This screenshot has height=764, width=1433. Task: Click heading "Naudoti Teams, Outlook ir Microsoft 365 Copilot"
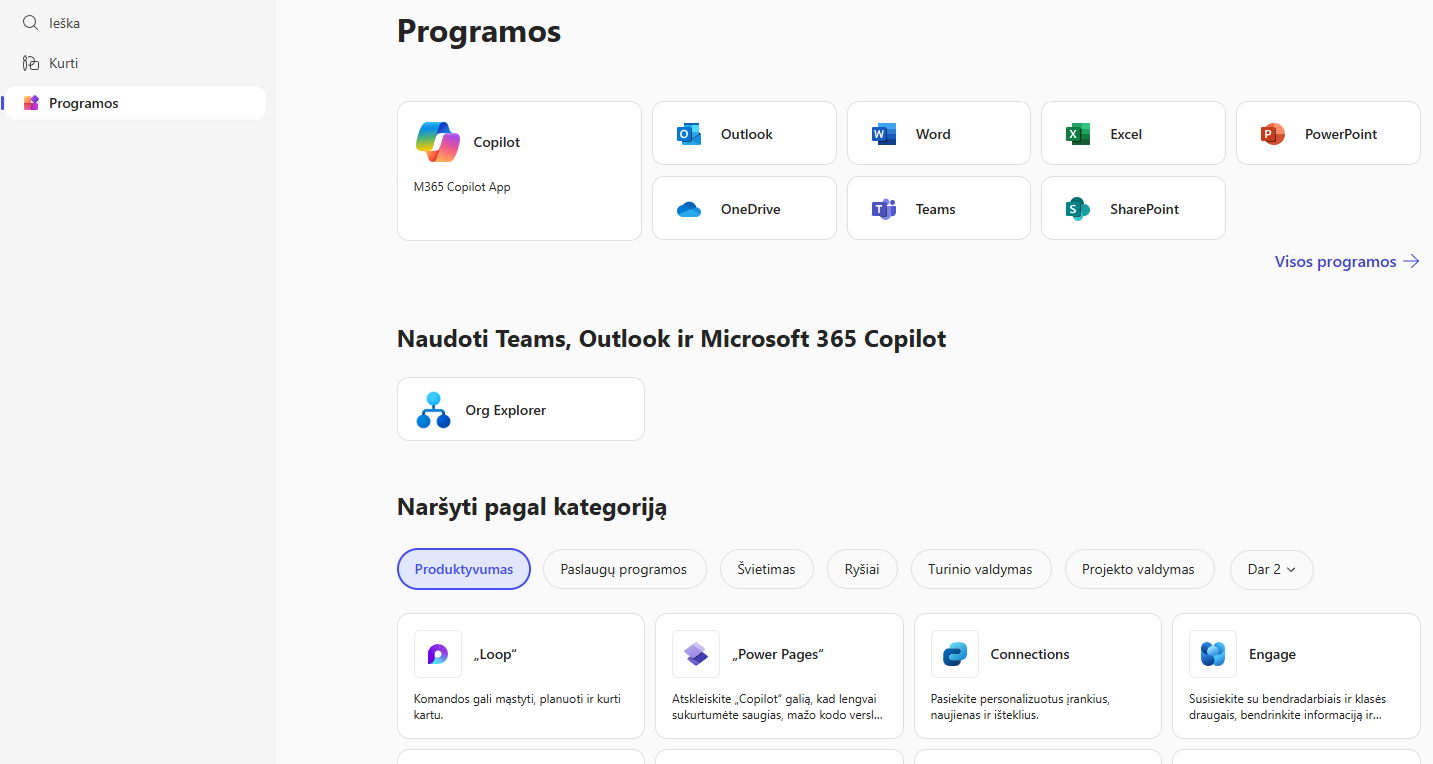point(672,339)
